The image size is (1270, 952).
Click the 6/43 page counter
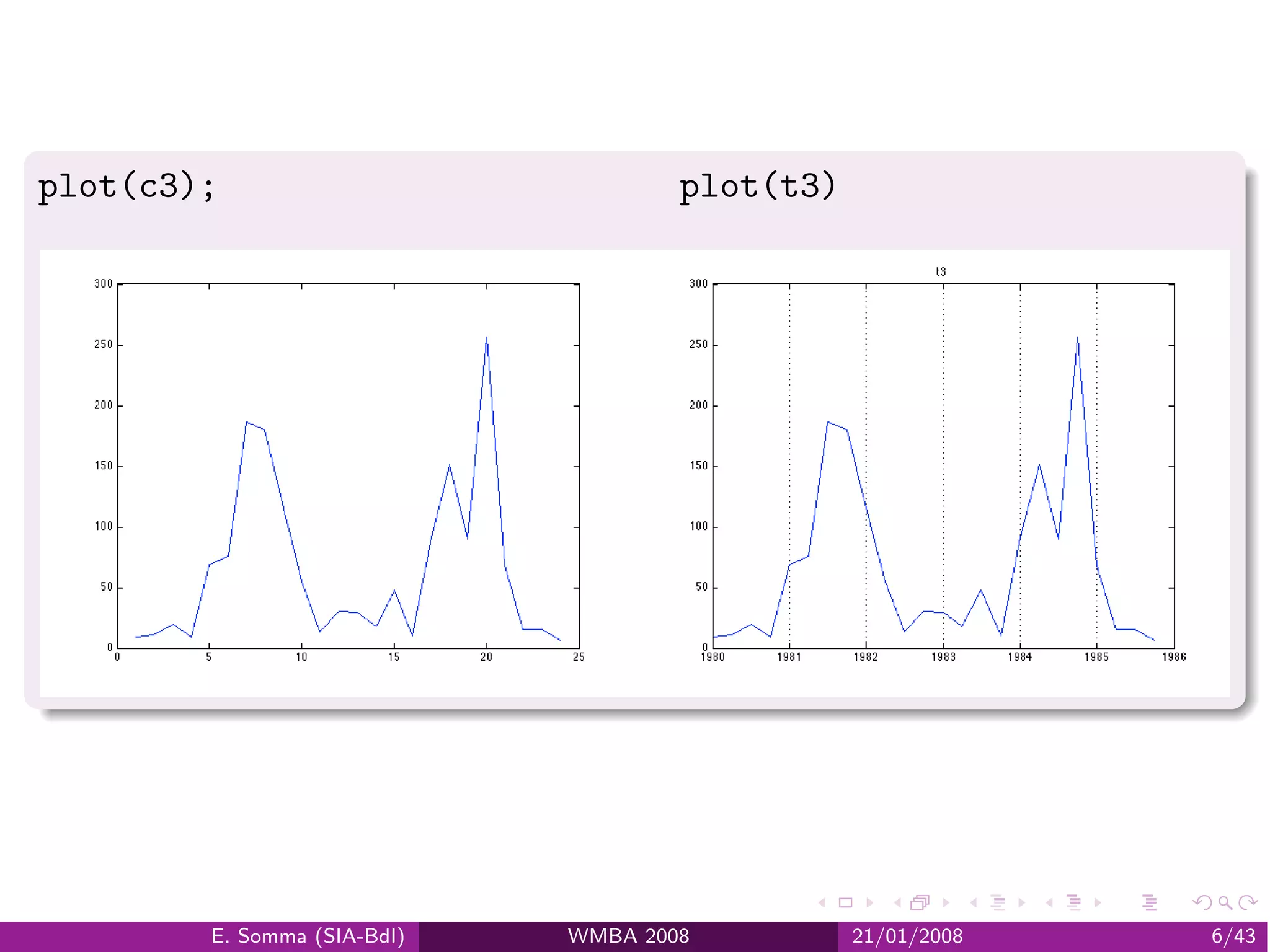click(x=1233, y=936)
